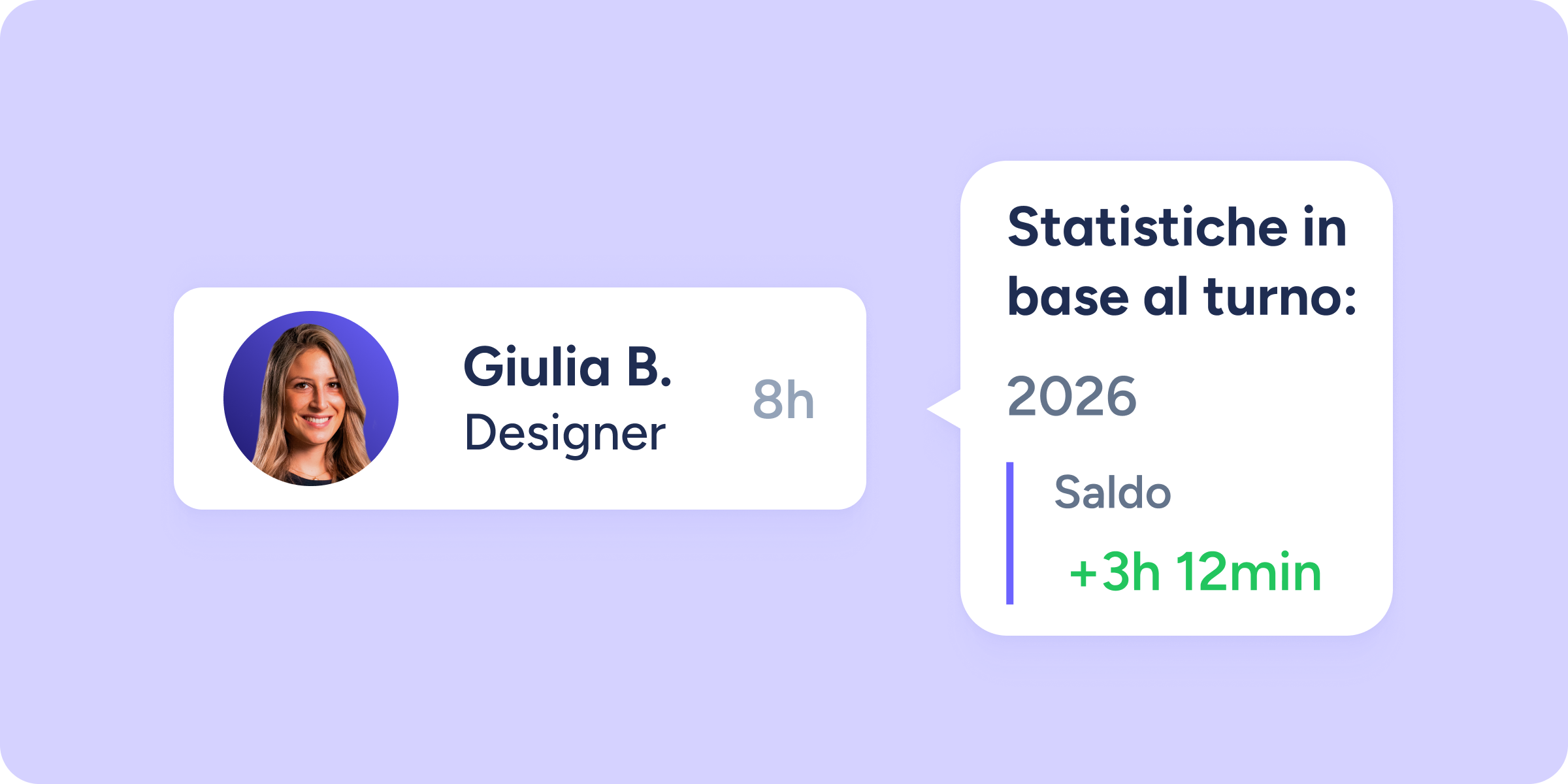
Task: Click the first name Giulia
Action: pos(537,367)
